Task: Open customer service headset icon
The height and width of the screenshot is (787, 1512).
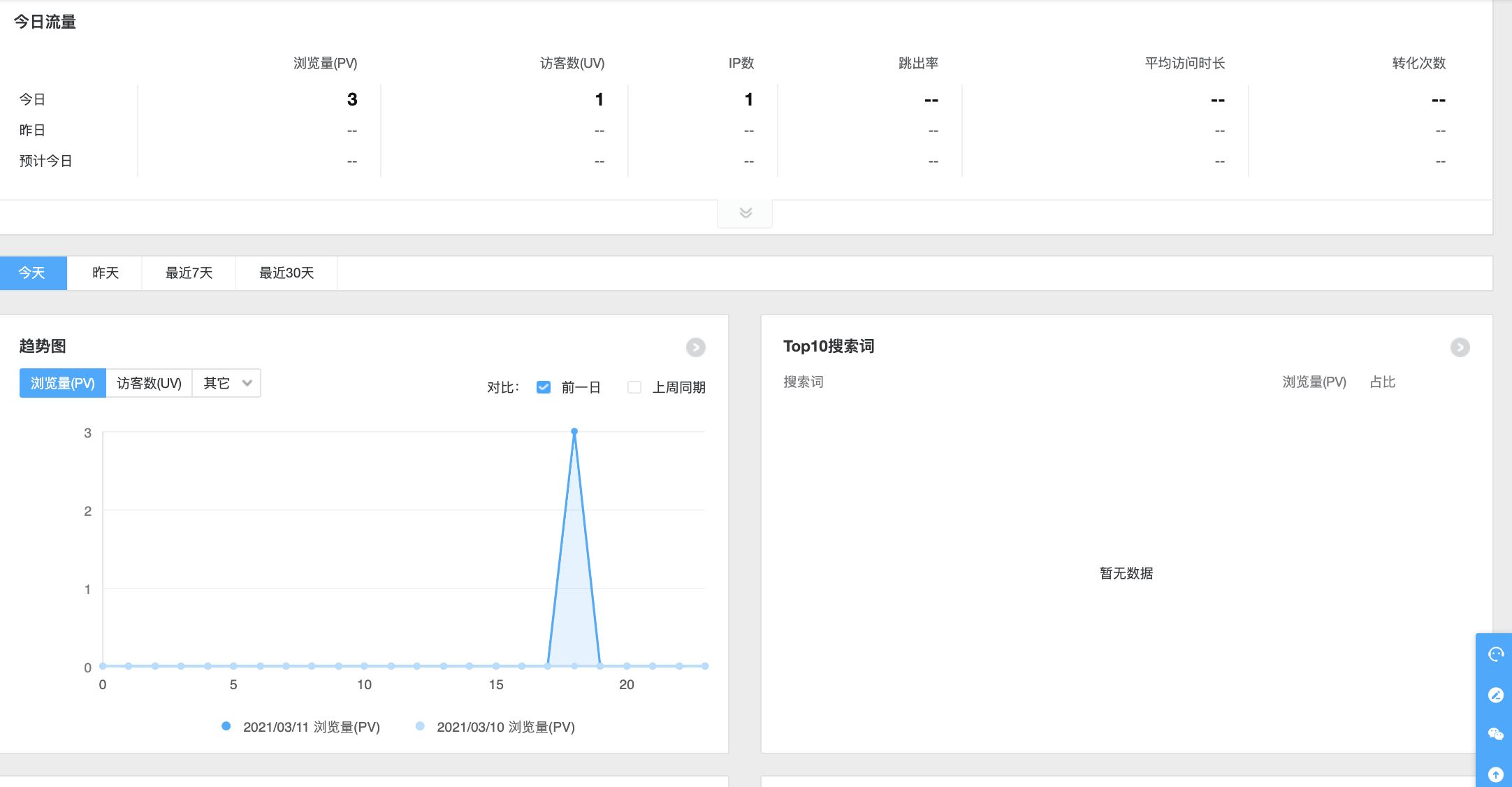Action: tap(1495, 654)
